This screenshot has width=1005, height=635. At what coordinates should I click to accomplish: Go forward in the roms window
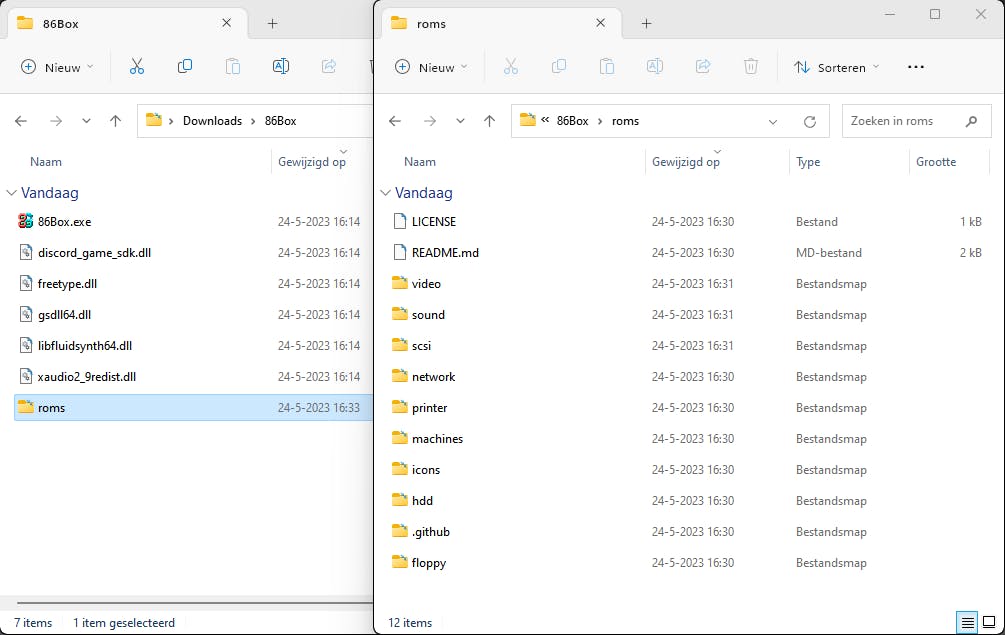point(430,121)
